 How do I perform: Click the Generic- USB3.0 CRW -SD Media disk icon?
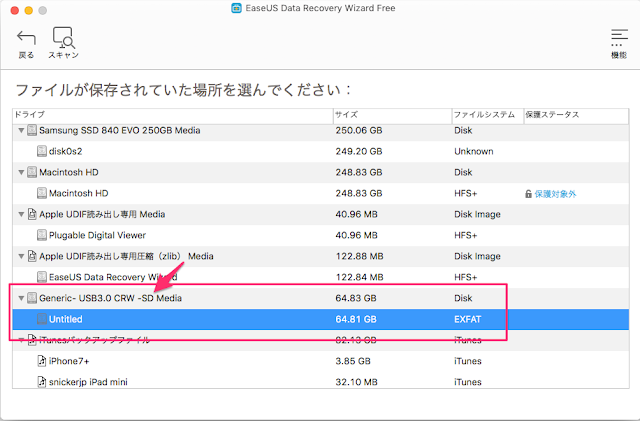coord(32,298)
